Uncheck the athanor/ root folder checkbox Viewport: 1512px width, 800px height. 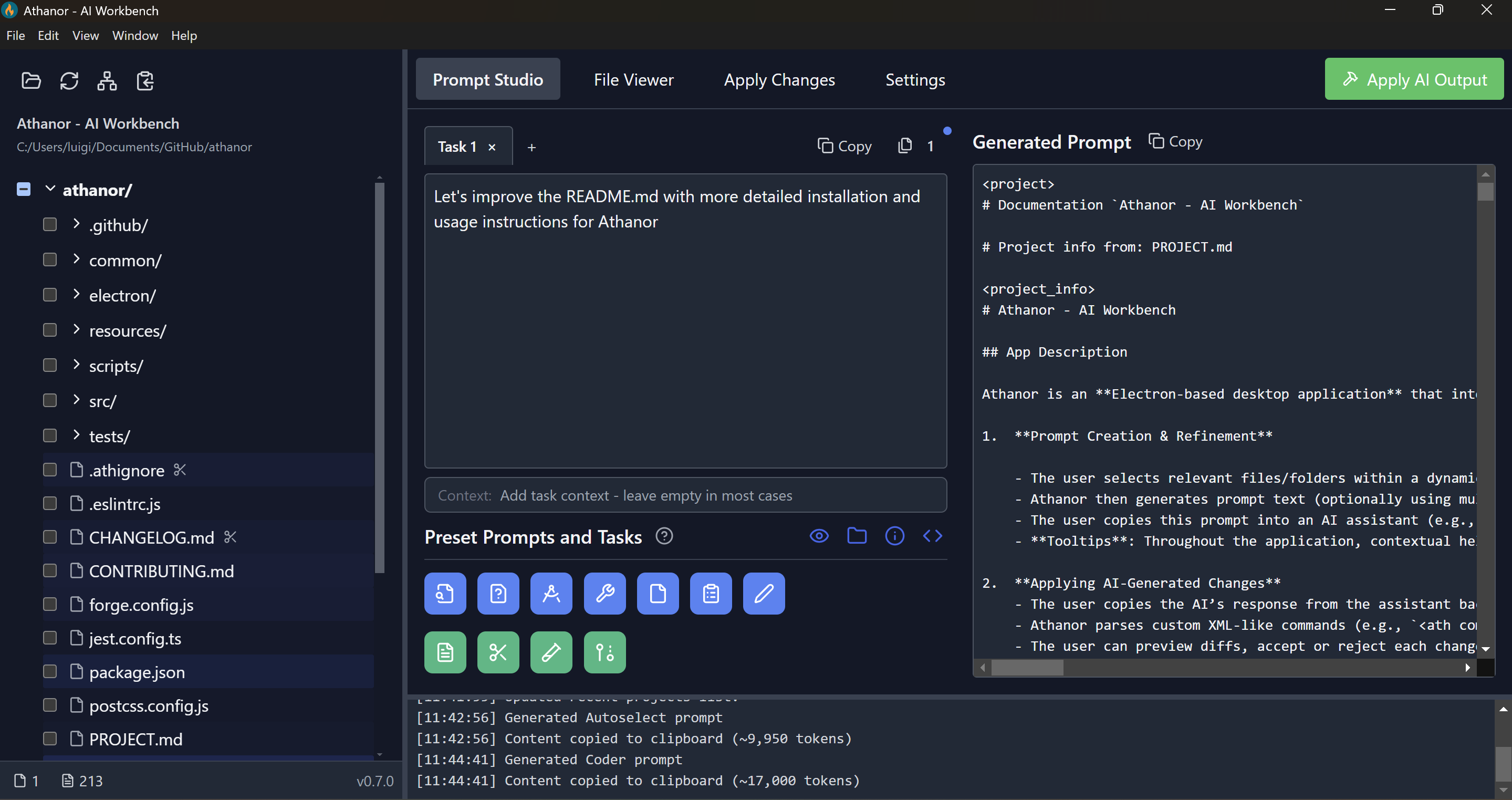click(23, 189)
